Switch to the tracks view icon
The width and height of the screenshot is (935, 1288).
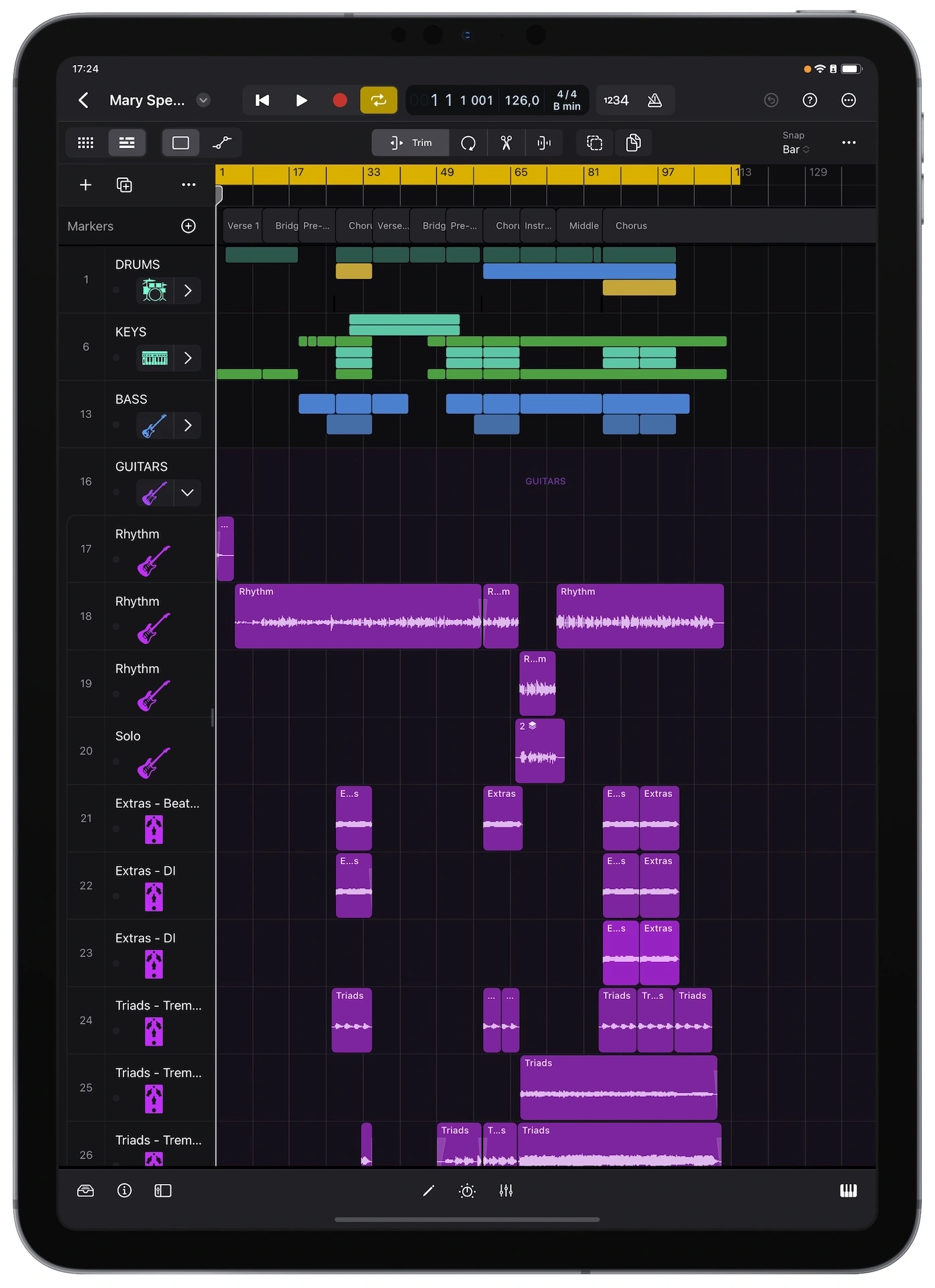coord(127,143)
